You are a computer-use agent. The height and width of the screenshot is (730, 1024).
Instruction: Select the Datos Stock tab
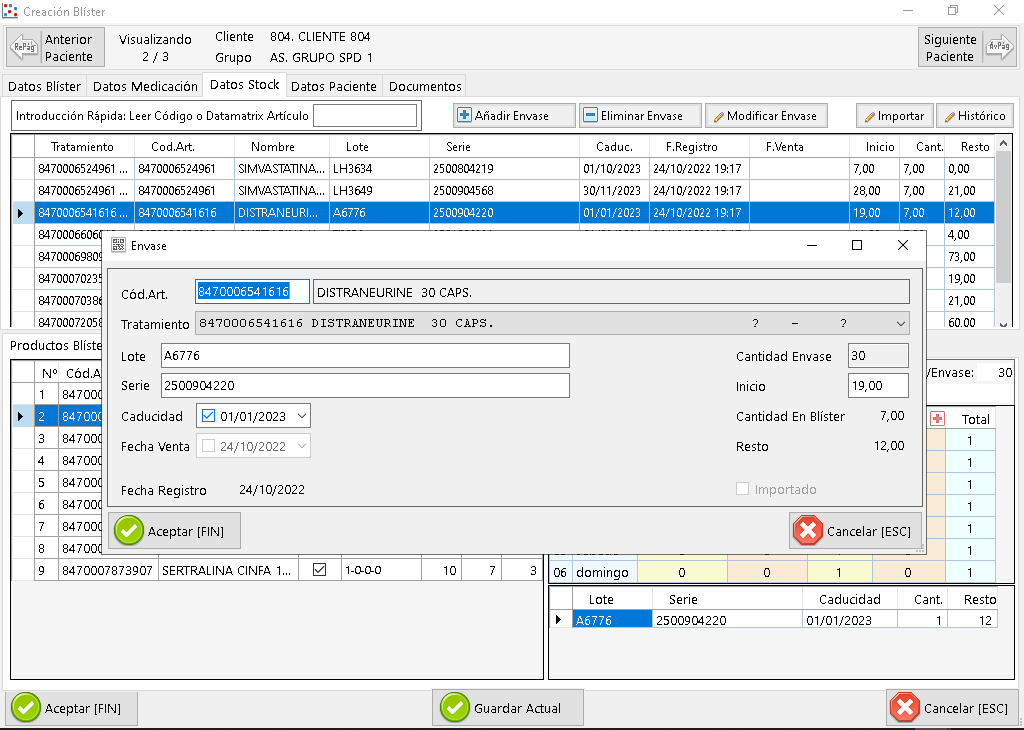click(245, 85)
